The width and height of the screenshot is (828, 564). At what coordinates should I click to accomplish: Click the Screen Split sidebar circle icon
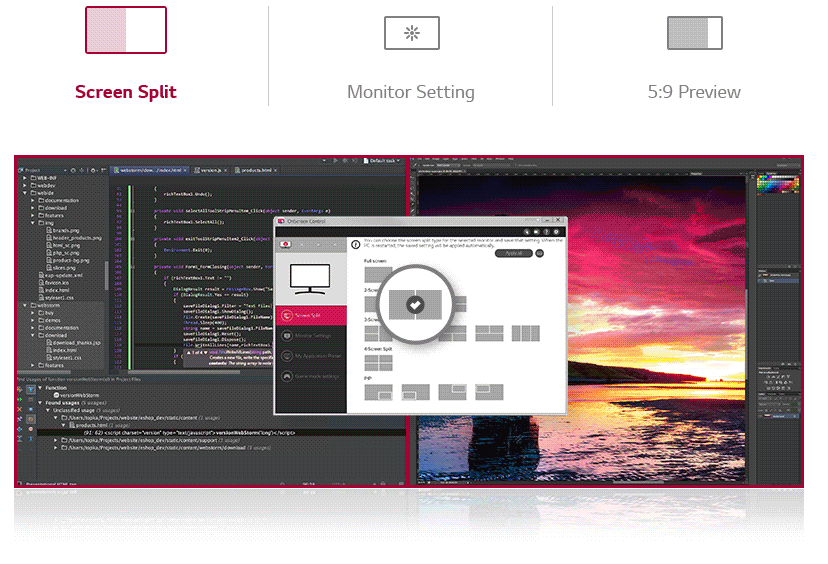click(x=287, y=315)
